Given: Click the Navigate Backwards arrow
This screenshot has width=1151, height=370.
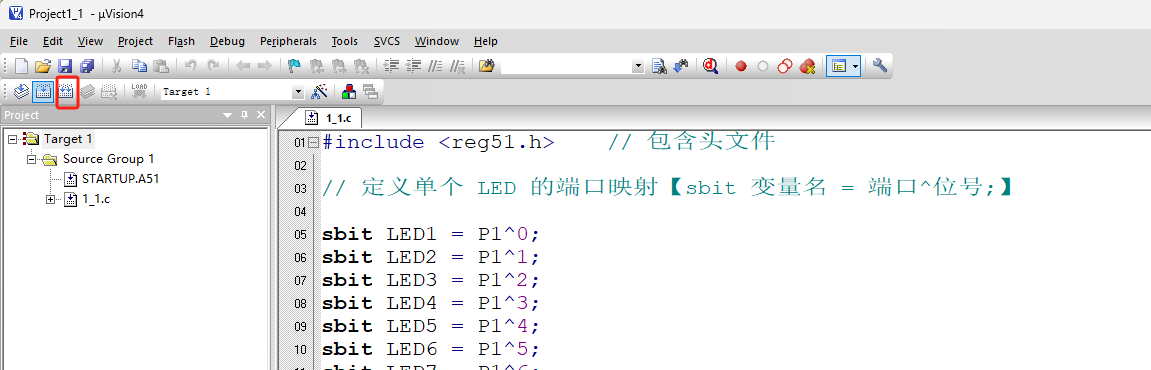Looking at the screenshot, I should [243, 66].
